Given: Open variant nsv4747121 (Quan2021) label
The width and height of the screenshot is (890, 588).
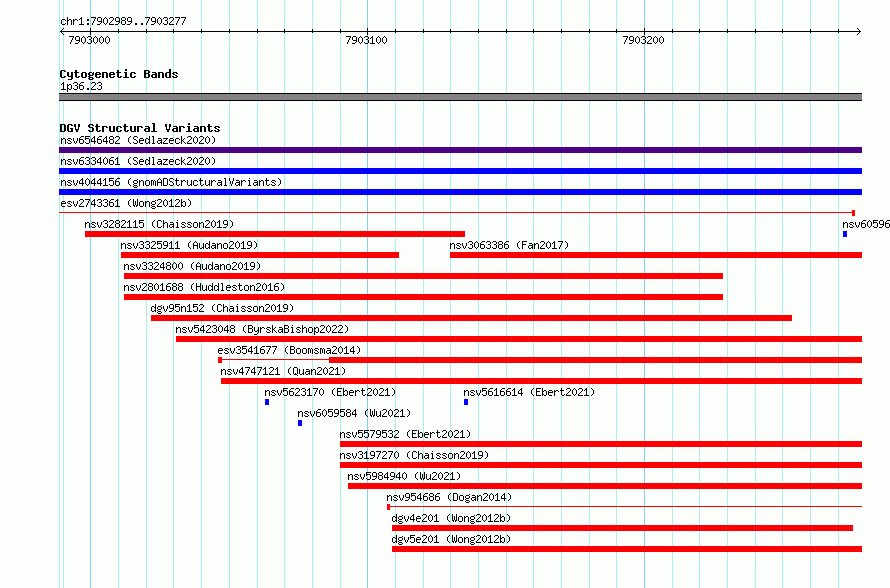Looking at the screenshot, I should click(x=283, y=371).
